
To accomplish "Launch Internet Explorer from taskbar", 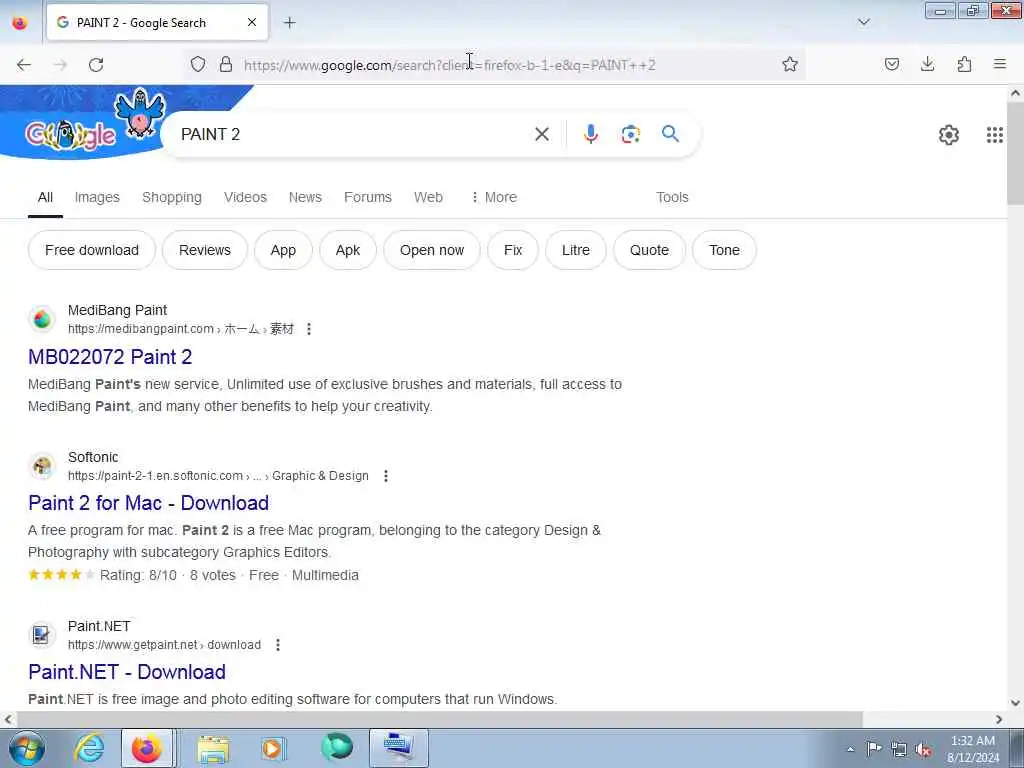I will tap(89, 748).
